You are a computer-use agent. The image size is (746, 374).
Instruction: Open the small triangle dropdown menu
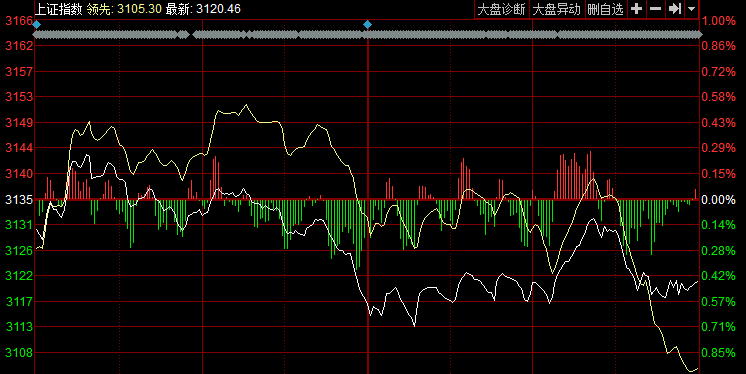[x=691, y=9]
